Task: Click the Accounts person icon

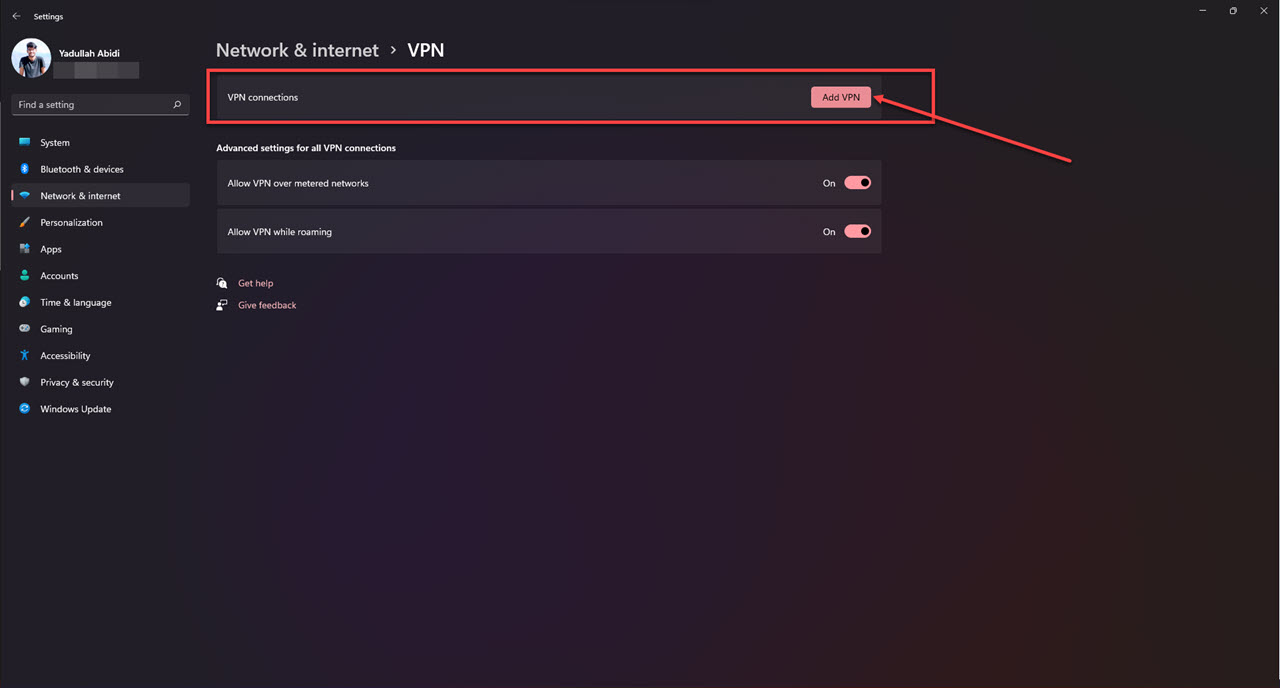Action: tap(25, 276)
